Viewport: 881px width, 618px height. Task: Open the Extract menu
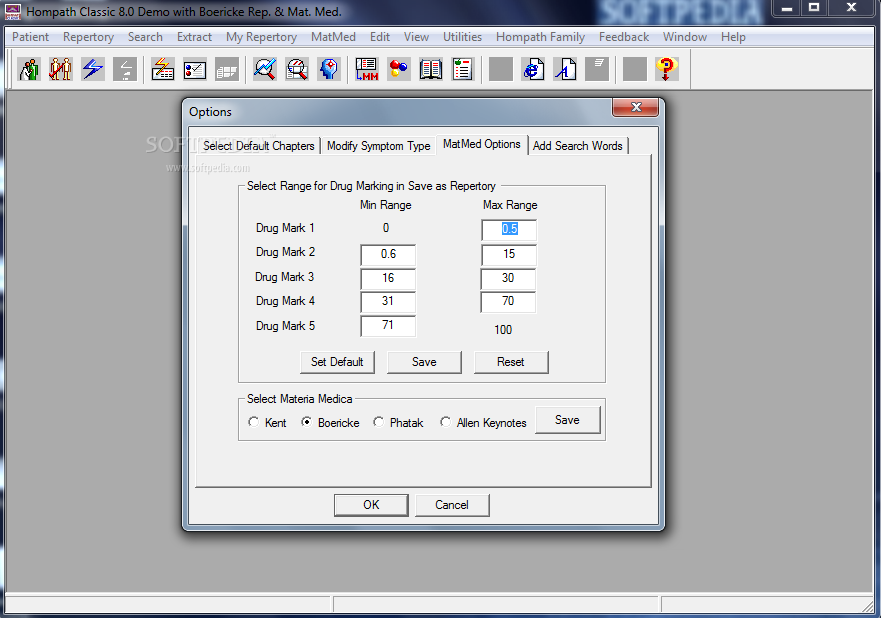(x=194, y=37)
